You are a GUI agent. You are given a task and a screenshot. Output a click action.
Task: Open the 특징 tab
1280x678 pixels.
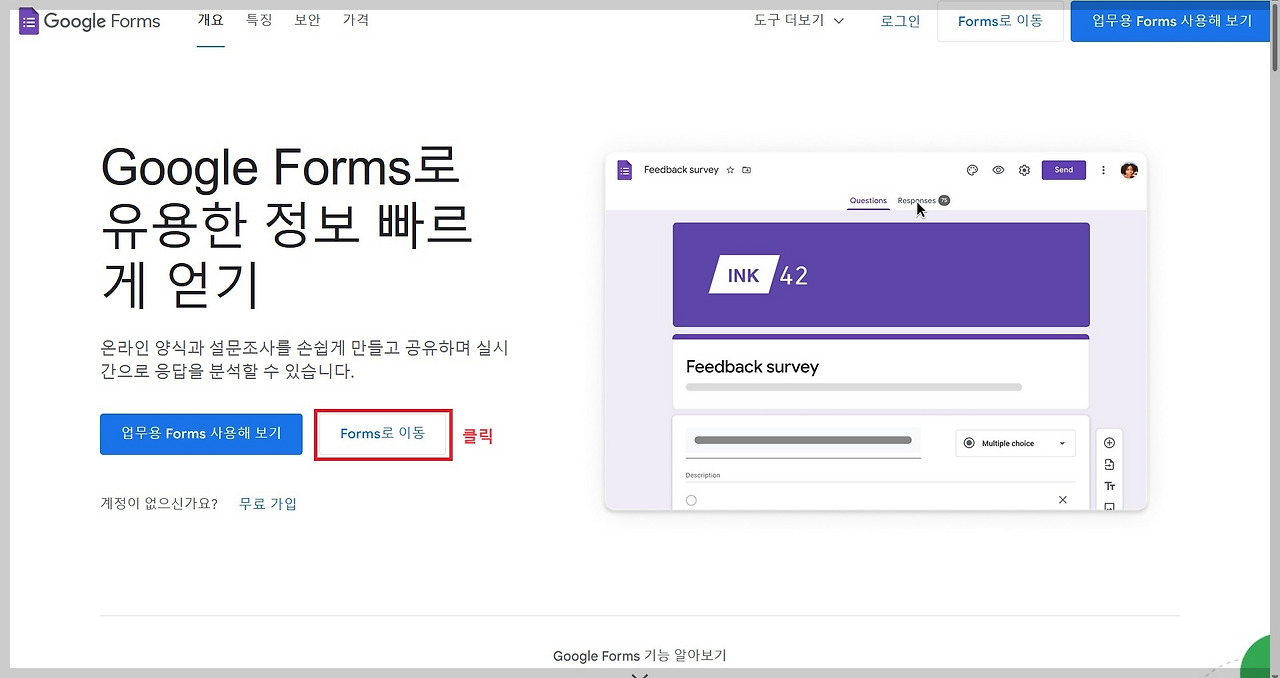[259, 20]
